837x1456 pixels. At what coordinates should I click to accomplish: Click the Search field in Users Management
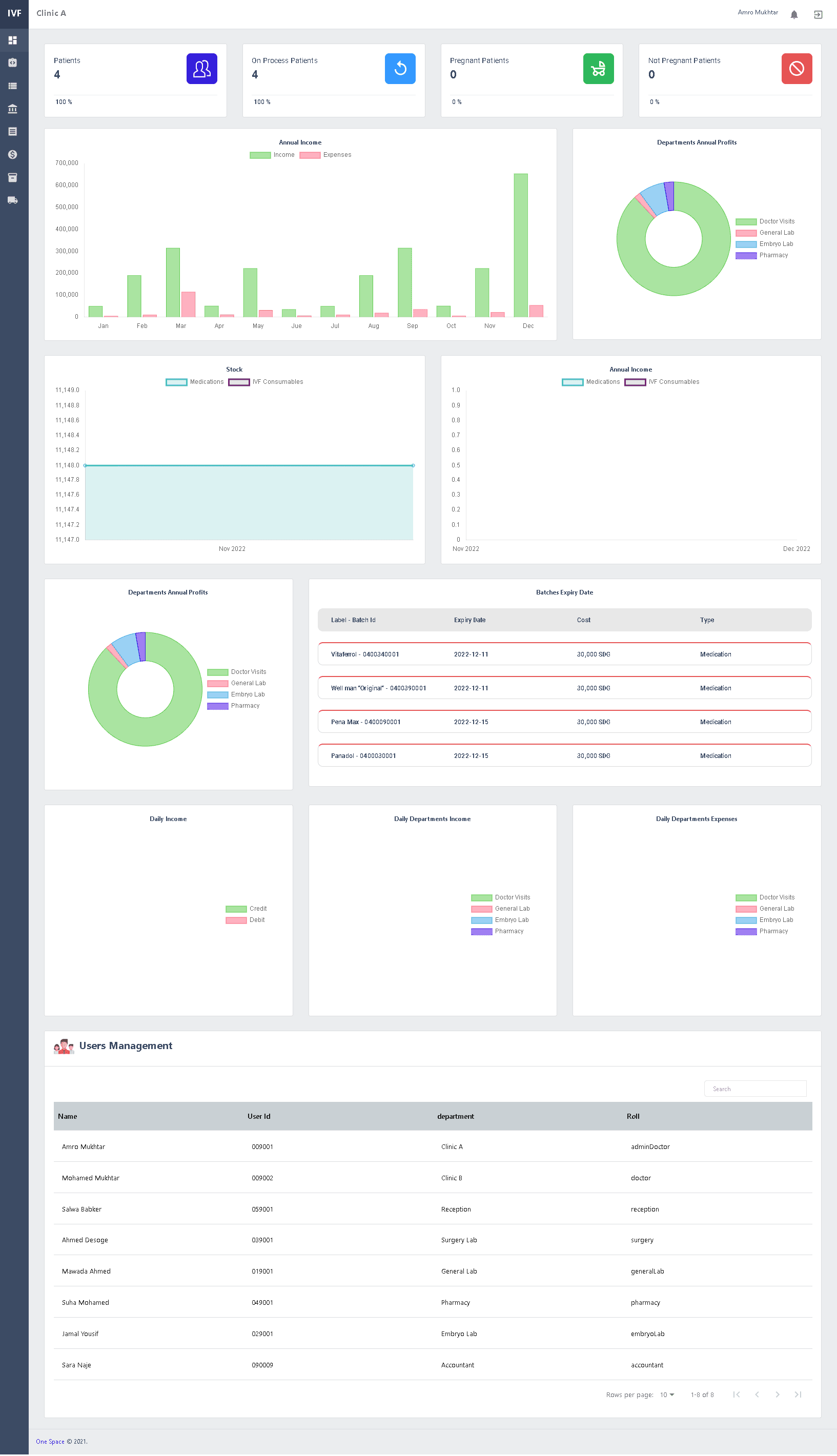click(755, 1088)
